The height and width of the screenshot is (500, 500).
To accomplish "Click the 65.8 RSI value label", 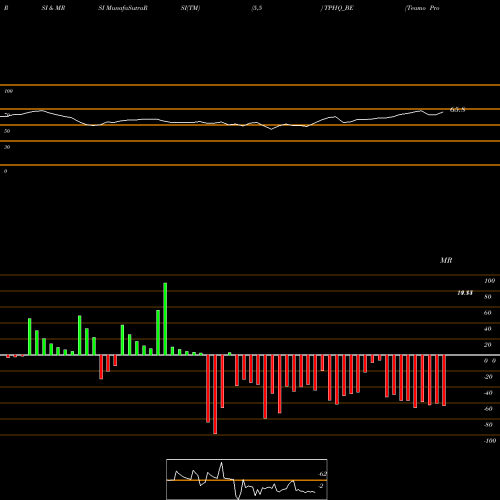I will [457, 109].
